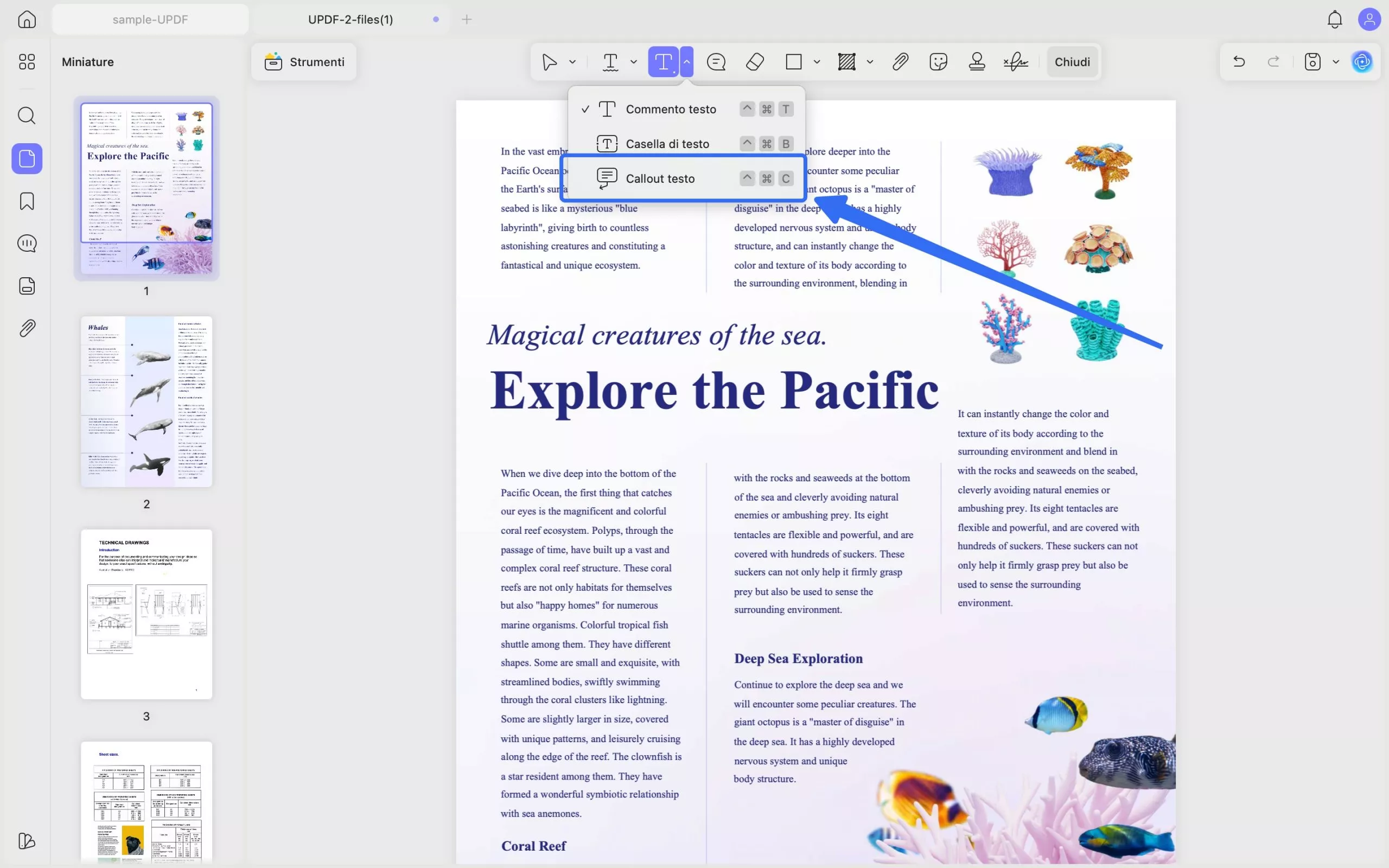Open the sticky note comment tool
The height and width of the screenshot is (868, 1389).
[716, 62]
